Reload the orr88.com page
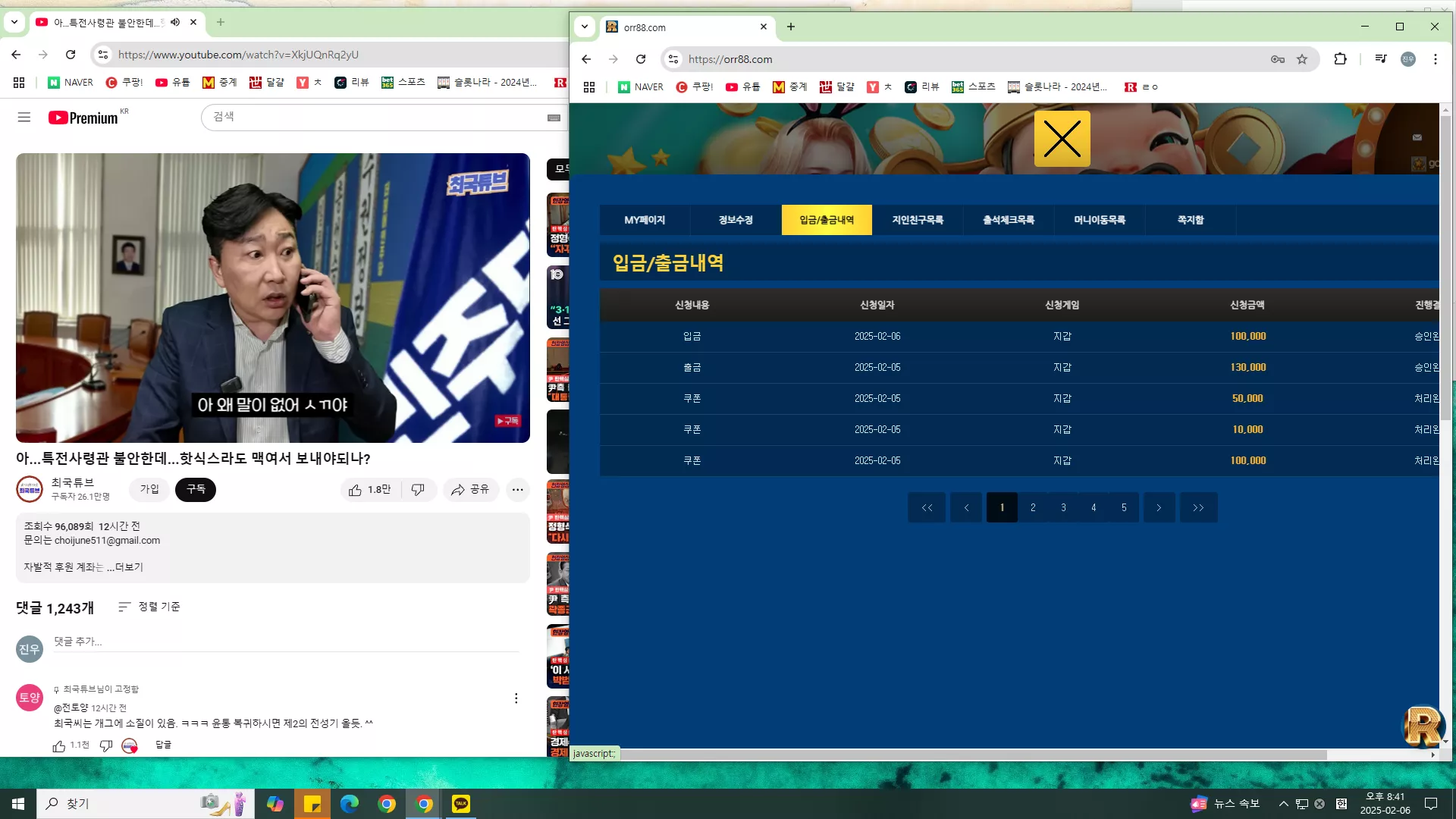This screenshot has height=819, width=1456. tap(641, 59)
